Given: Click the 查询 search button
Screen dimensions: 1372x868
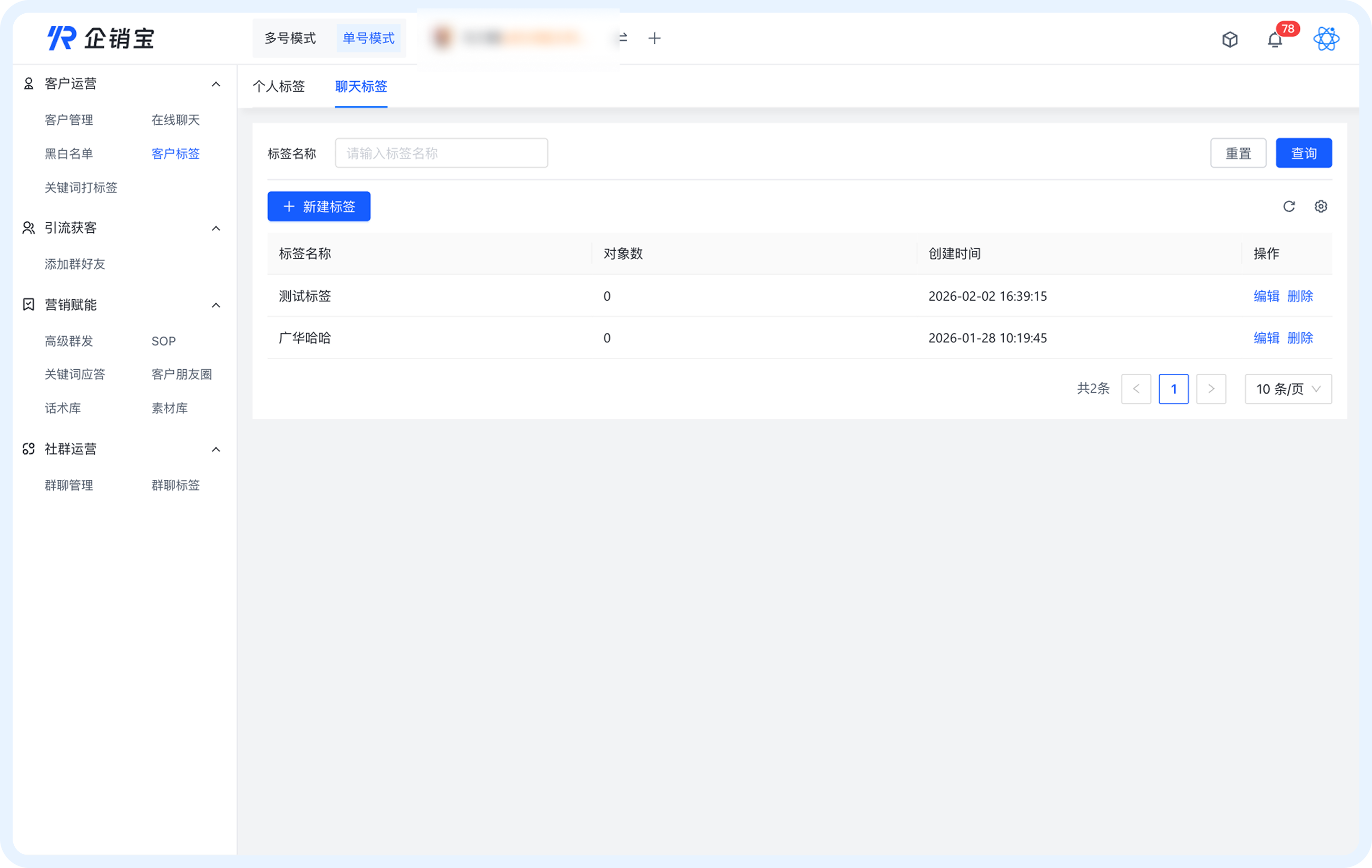Looking at the screenshot, I should tap(1304, 153).
